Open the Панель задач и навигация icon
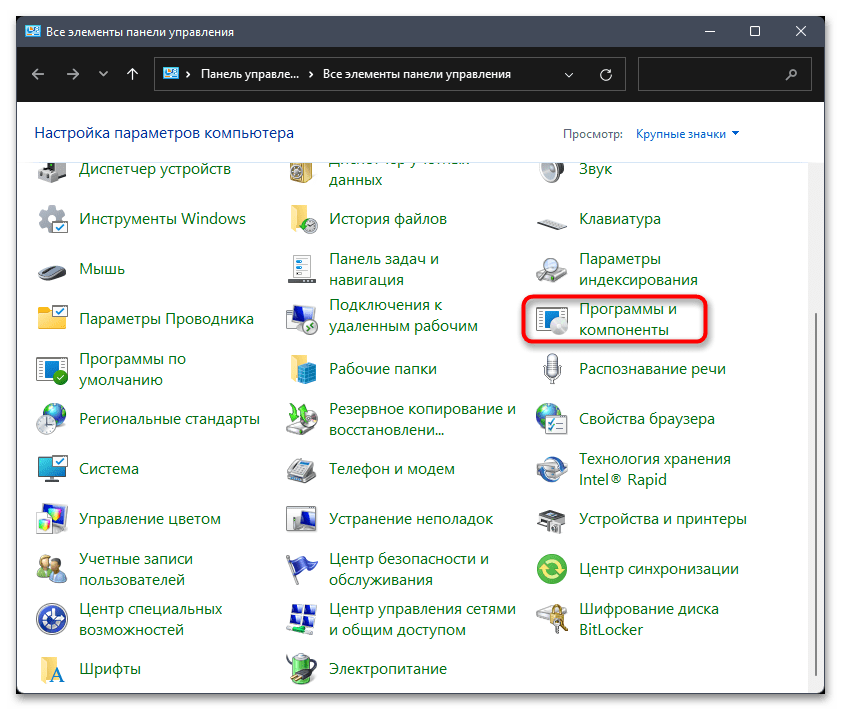The height and width of the screenshot is (710, 841). (x=302, y=269)
